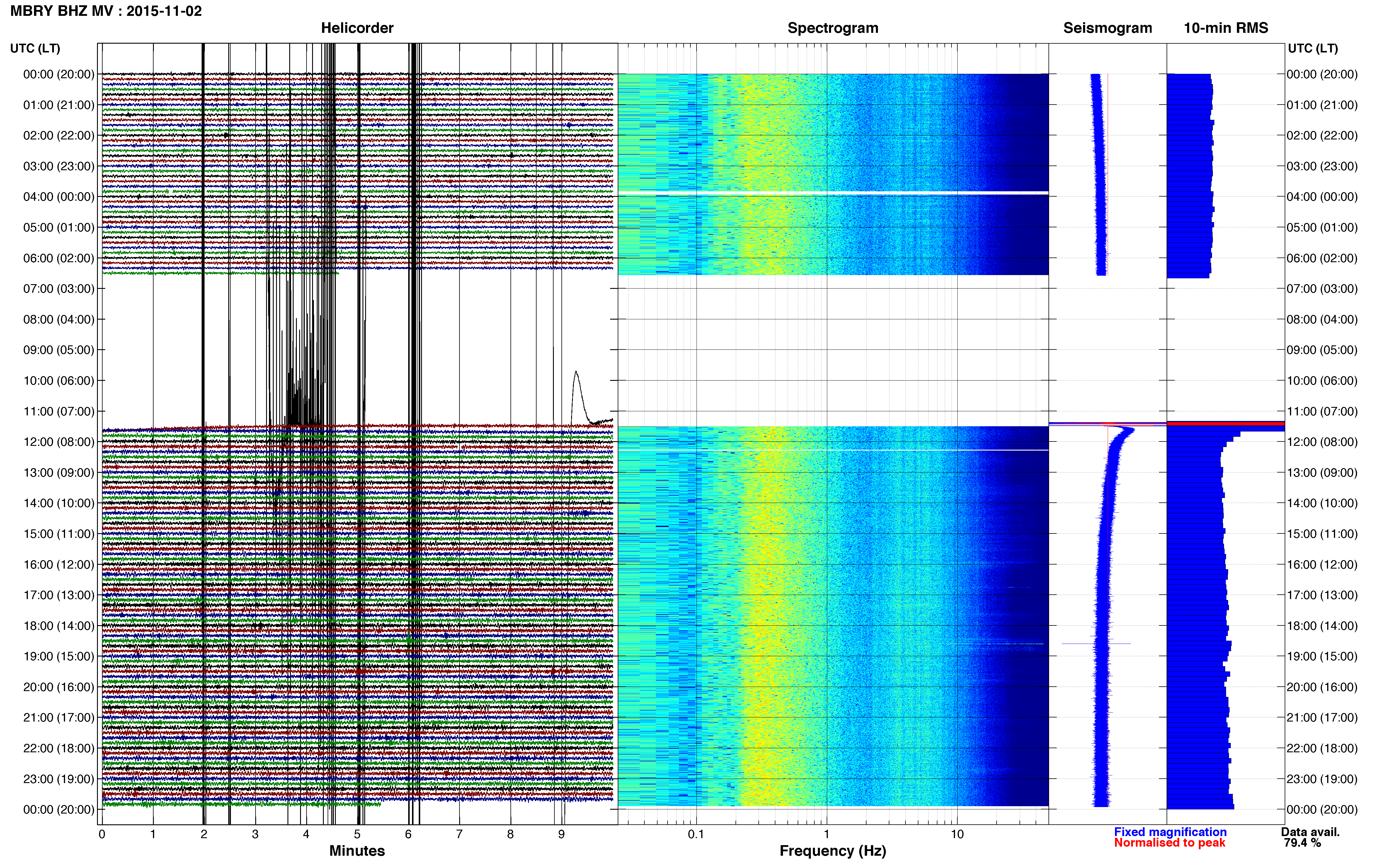This screenshot has width=1389, height=868.
Task: Click the left 19:00 (15:00) time label
Action: click(59, 656)
